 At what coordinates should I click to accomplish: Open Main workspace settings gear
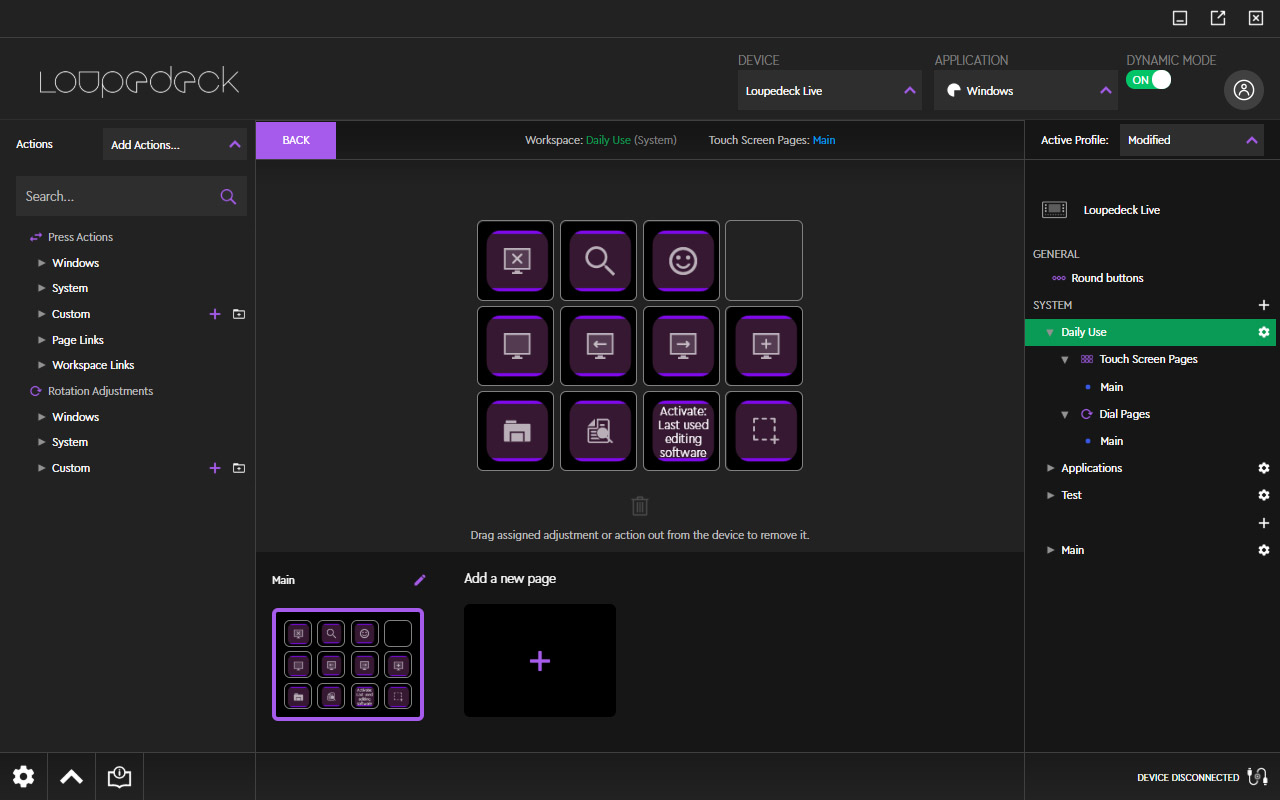tap(1264, 550)
